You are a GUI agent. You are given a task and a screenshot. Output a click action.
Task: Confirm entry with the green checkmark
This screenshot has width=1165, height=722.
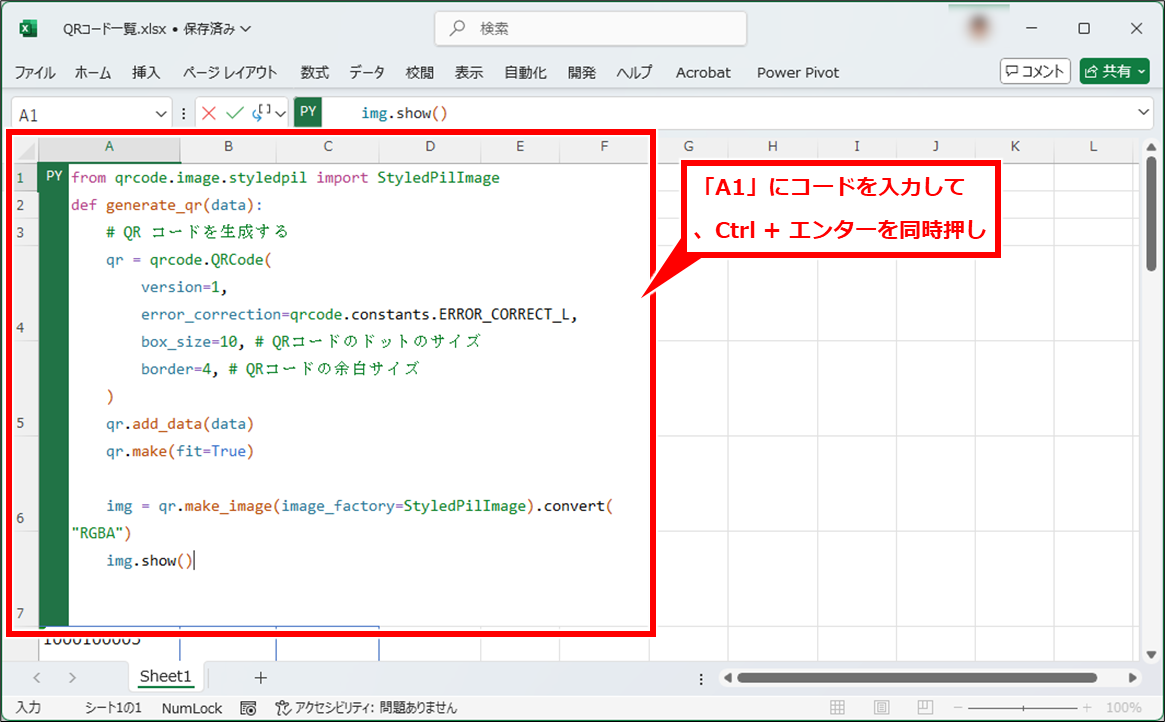click(235, 113)
